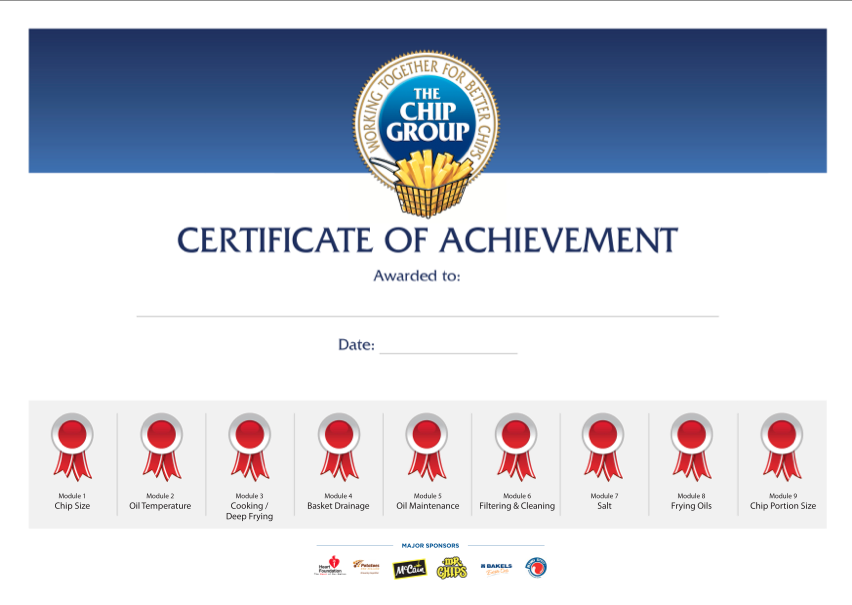Choose the Module 8 Frying Oils ribbon
This screenshot has height=605, width=852.
click(x=692, y=447)
